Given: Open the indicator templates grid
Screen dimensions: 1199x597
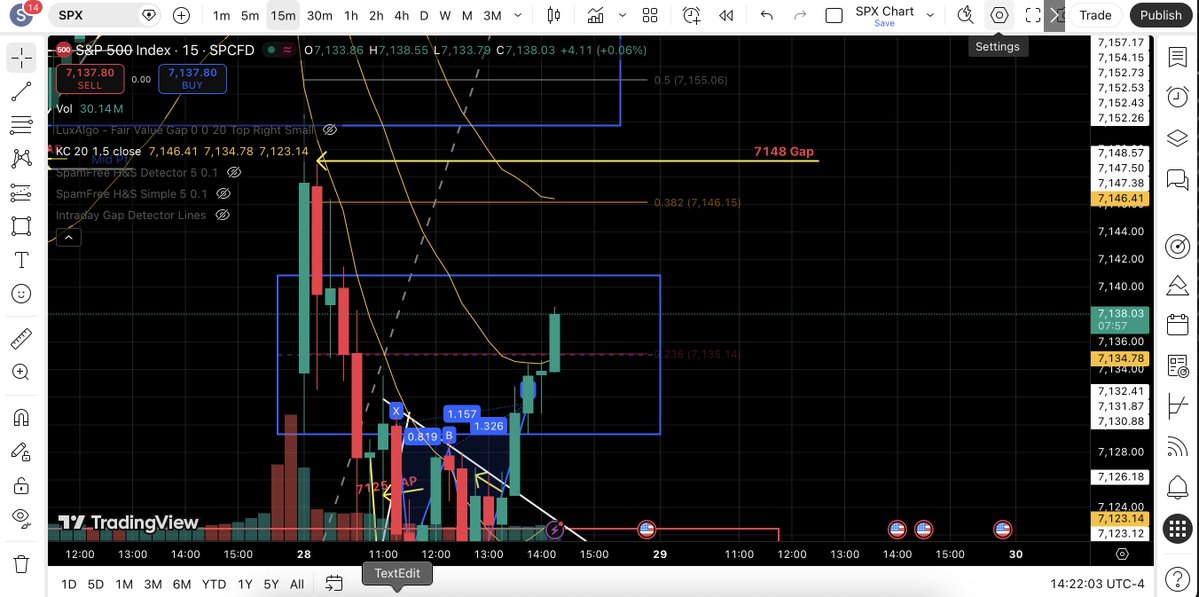Looking at the screenshot, I should 650,15.
